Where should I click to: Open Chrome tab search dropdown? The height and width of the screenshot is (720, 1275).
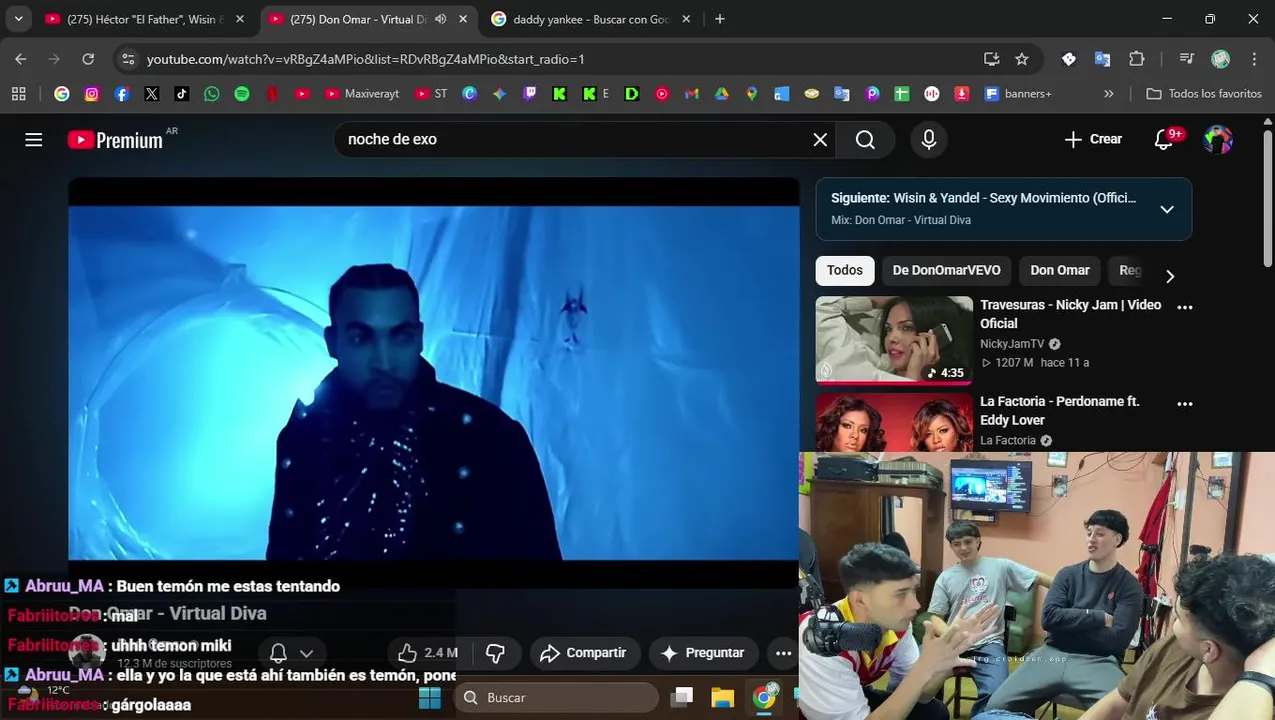tap(18, 19)
